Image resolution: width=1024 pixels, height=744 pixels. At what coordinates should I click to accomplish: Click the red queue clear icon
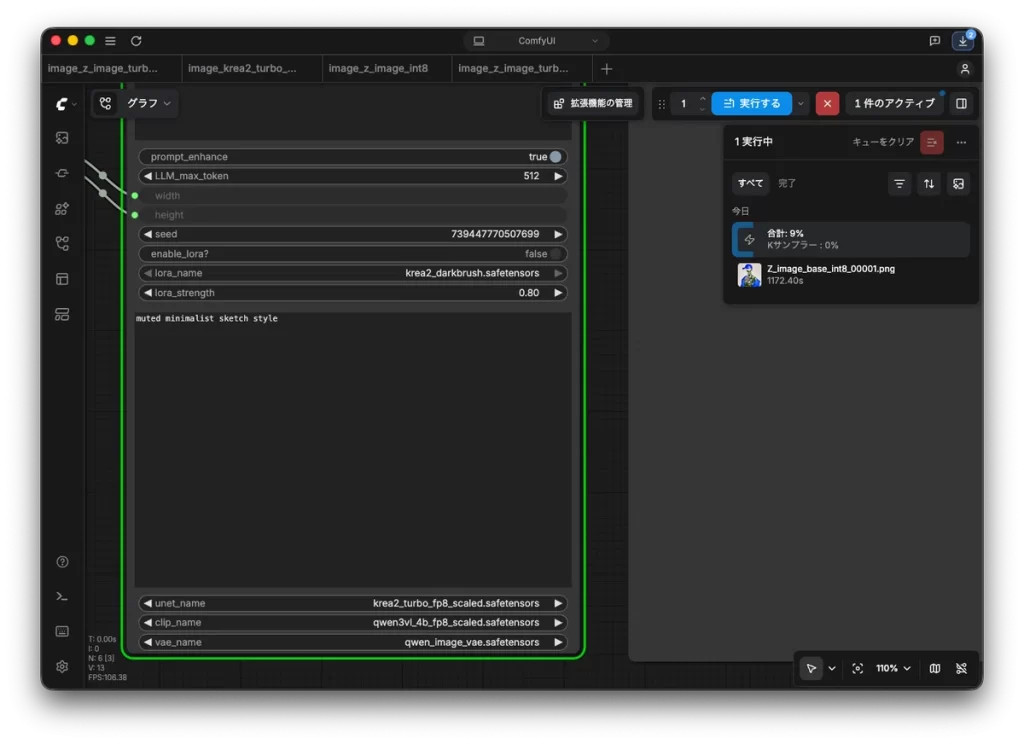pyautogui.click(x=931, y=142)
